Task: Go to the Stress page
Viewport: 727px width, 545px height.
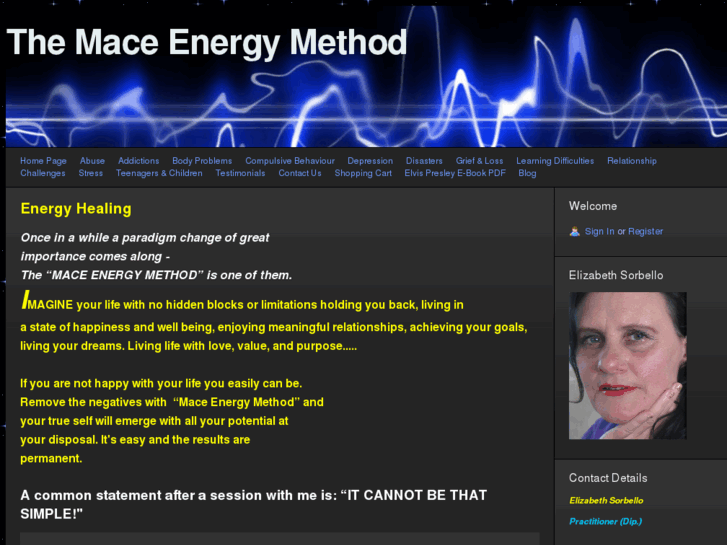Action: [90, 173]
